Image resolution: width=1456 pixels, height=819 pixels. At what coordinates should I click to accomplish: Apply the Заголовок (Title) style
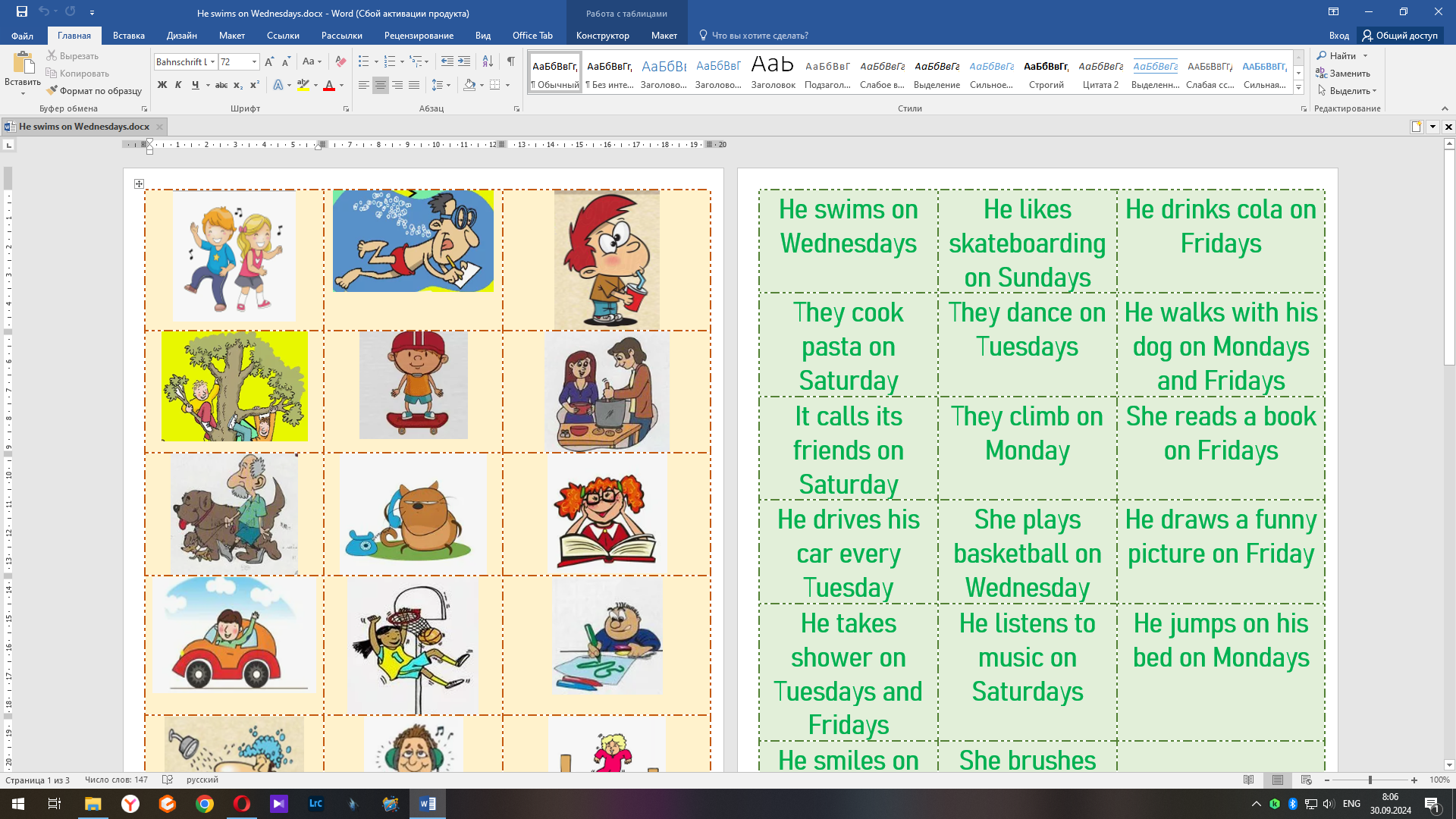773,73
